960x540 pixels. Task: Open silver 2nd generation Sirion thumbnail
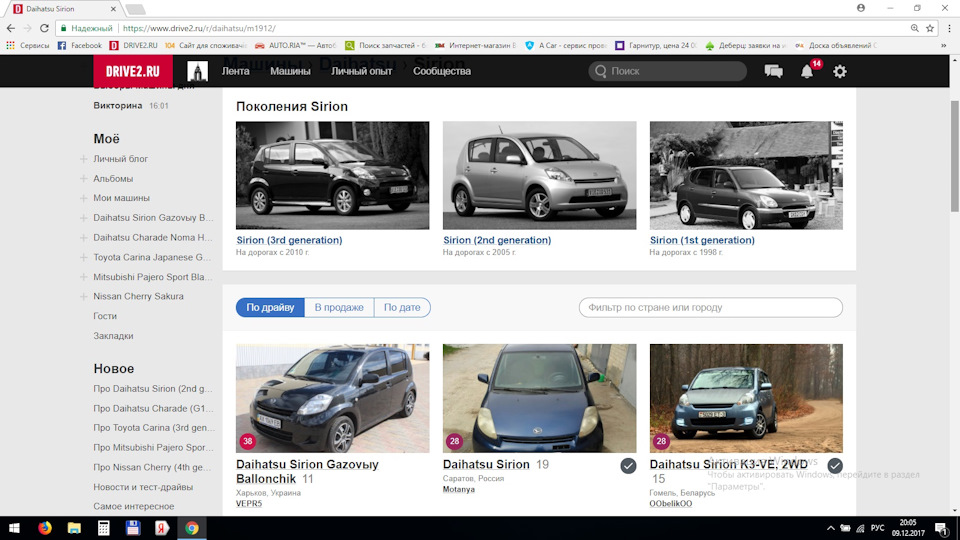(539, 175)
